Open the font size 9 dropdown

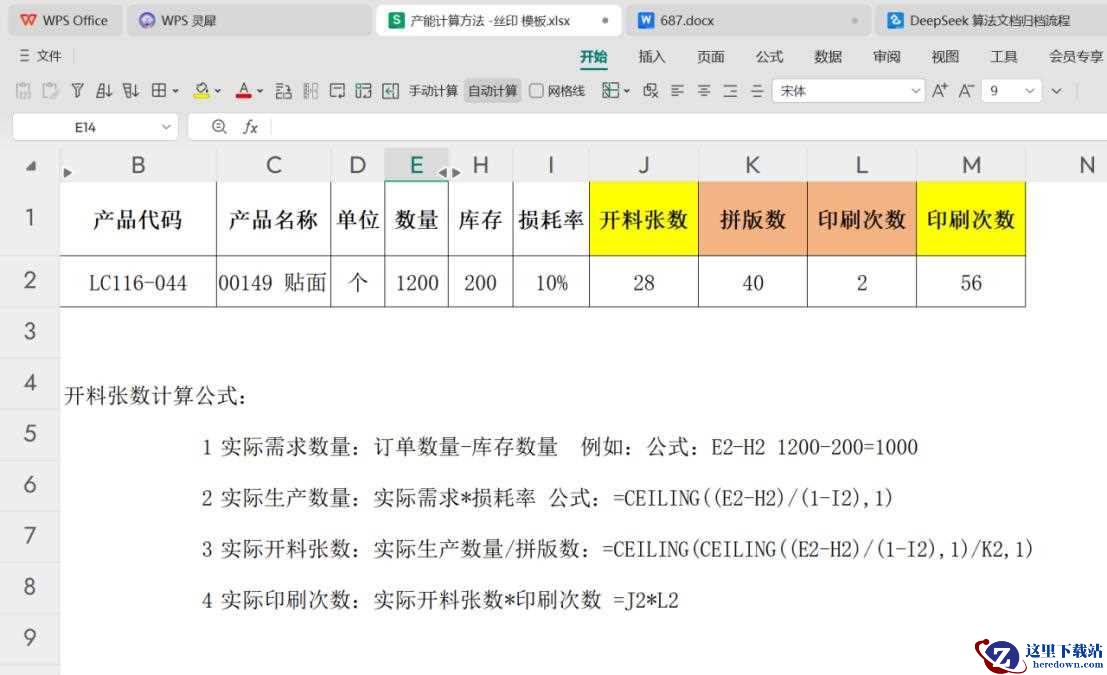[1029, 90]
